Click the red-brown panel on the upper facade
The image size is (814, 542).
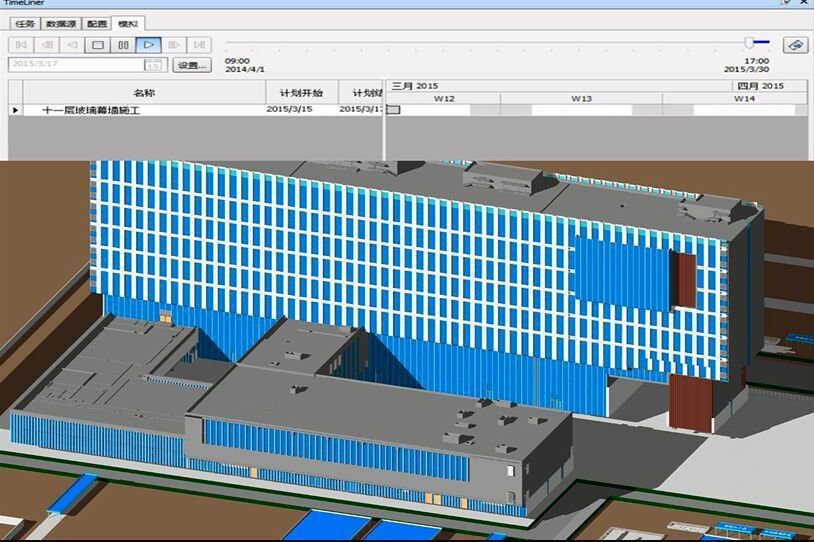coord(684,280)
